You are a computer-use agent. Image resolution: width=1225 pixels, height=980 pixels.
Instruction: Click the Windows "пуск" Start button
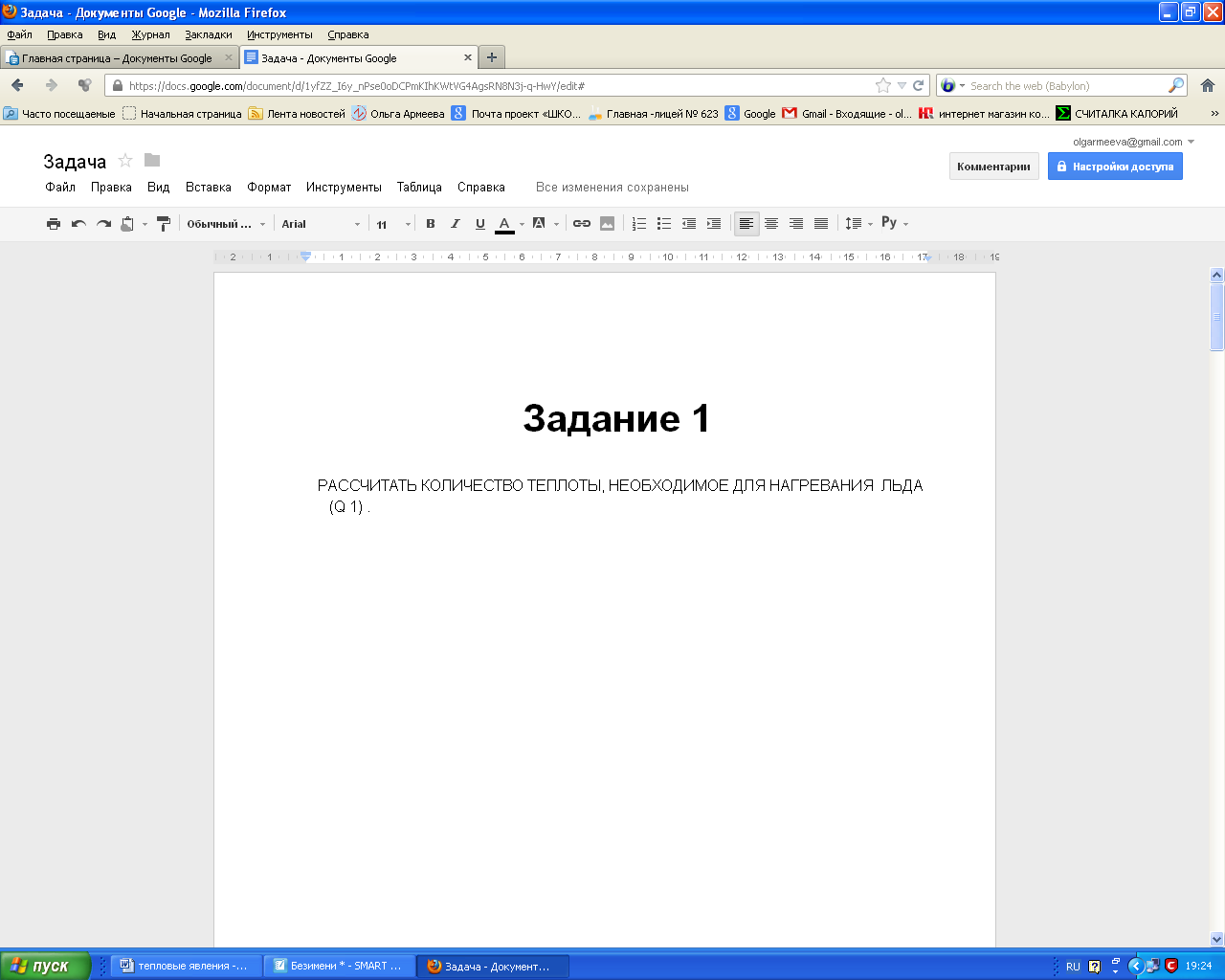pyautogui.click(x=45, y=966)
